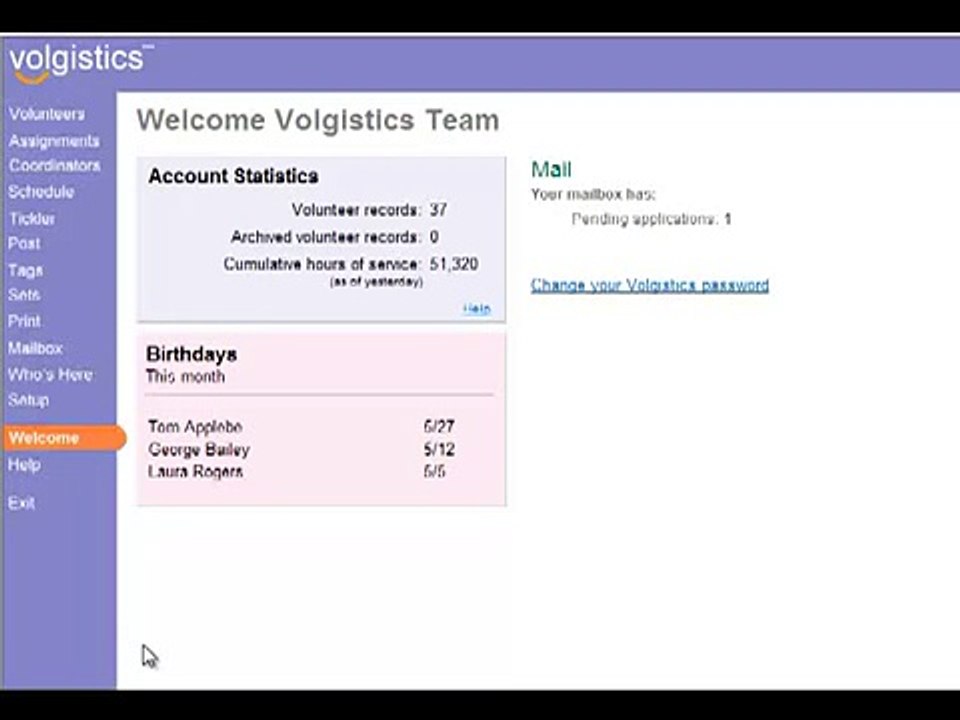This screenshot has width=960, height=720.
Task: Click the Welcome Volgistics Team title
Action: pyautogui.click(x=318, y=120)
